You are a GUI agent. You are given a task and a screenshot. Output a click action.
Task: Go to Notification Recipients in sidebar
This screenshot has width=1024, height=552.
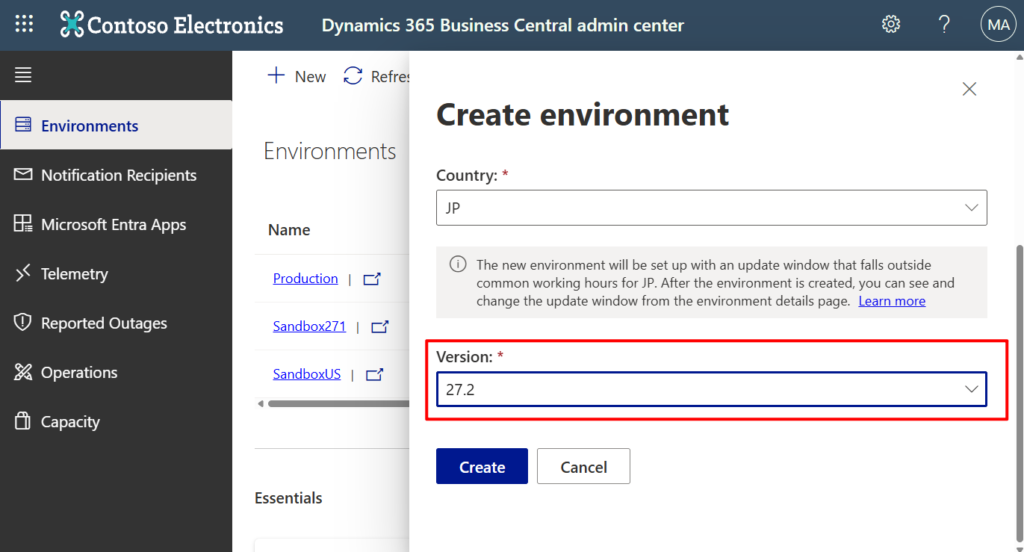(117, 175)
